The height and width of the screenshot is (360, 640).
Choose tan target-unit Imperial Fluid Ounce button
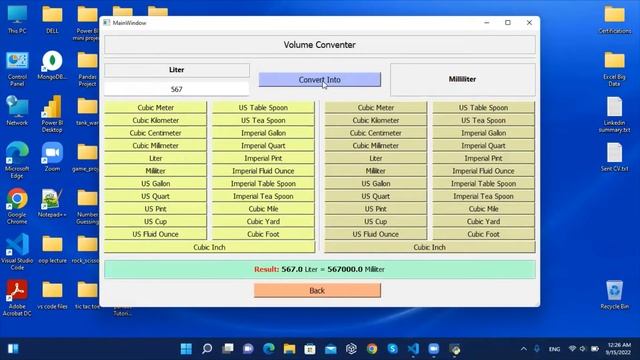point(483,171)
